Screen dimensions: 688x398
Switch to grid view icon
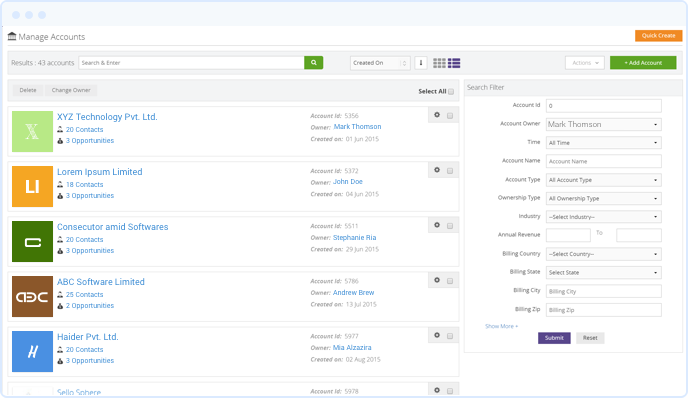(439, 63)
